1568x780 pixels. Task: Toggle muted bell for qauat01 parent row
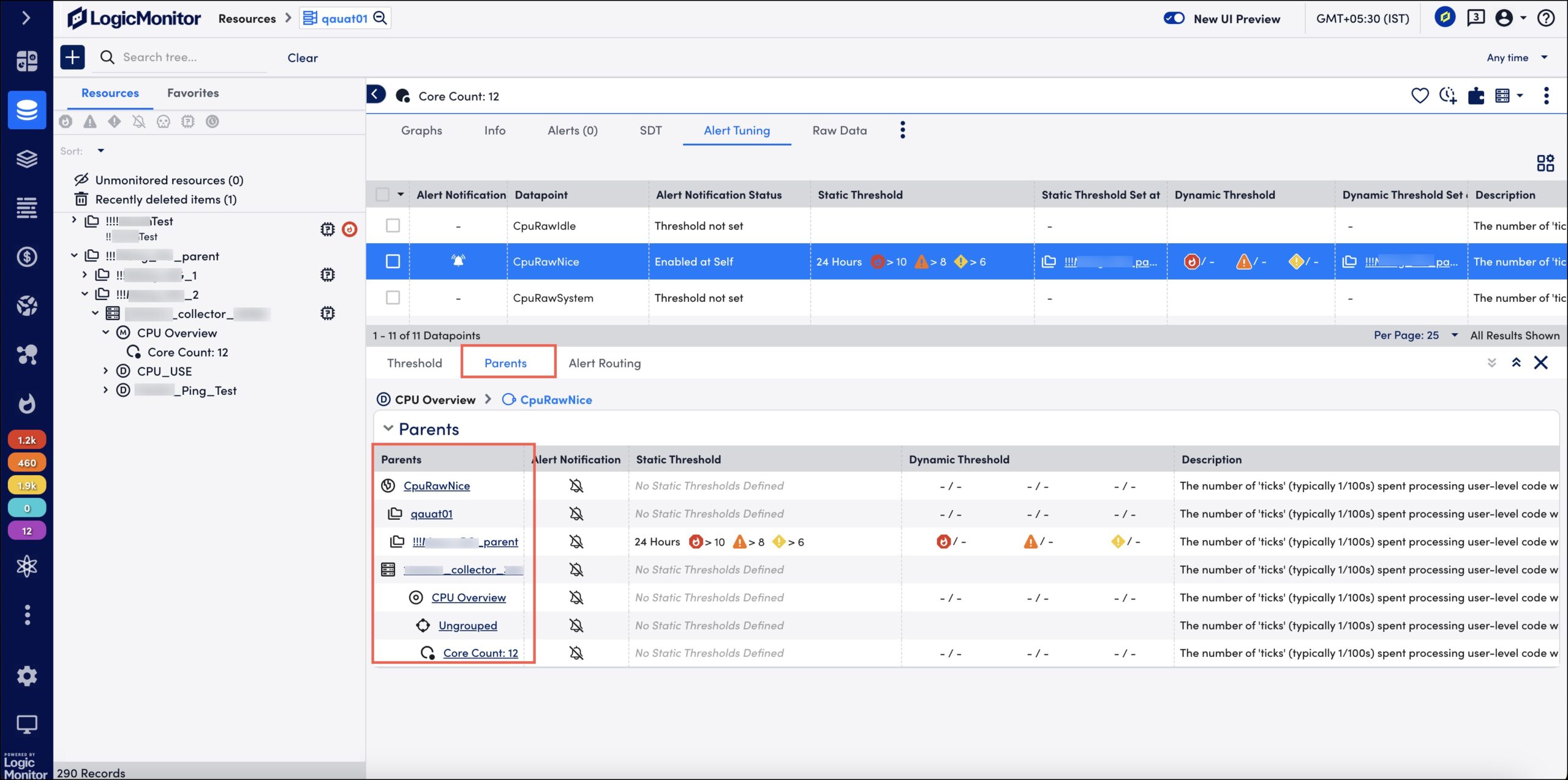[576, 514]
